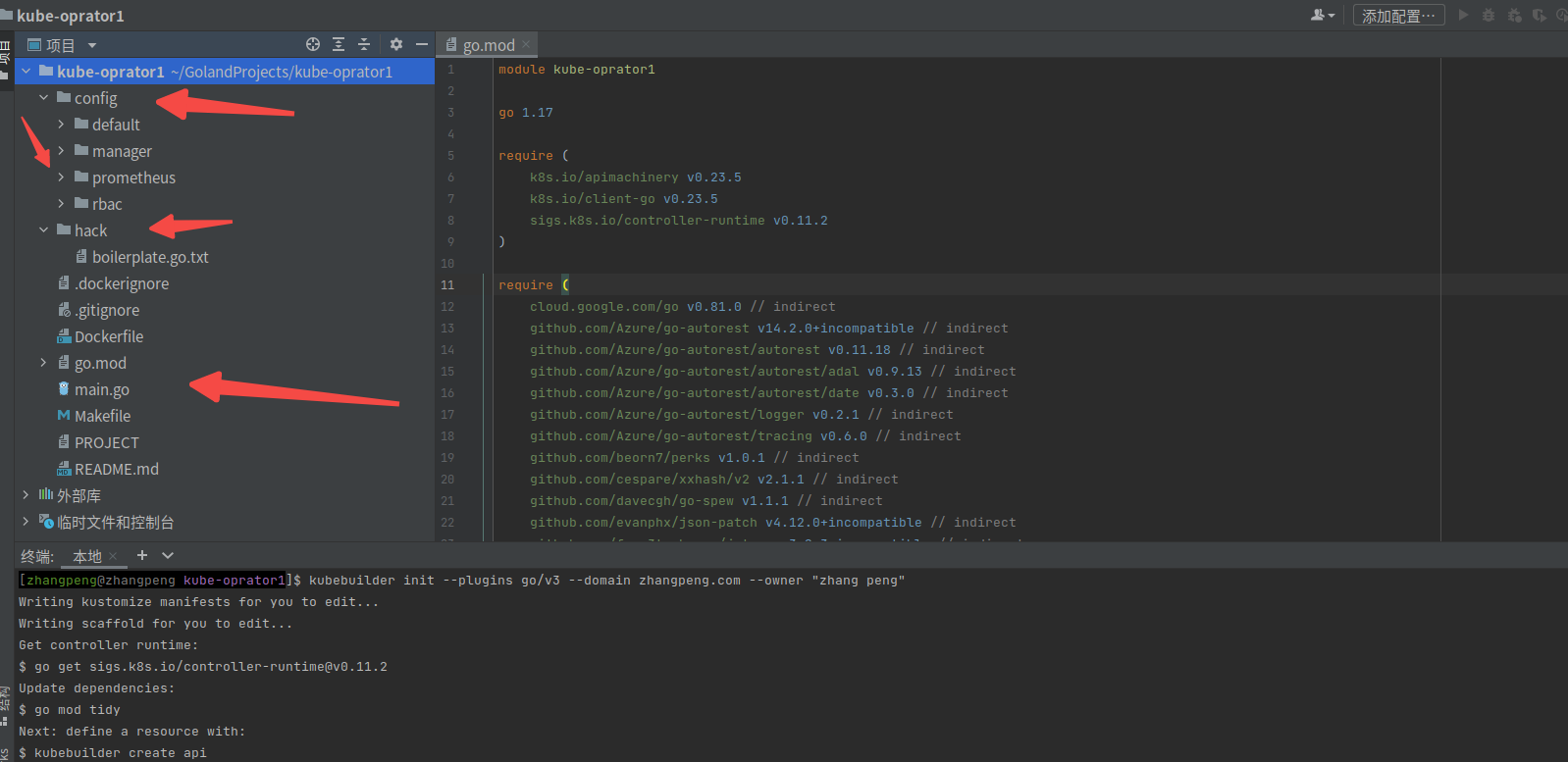This screenshot has width=1568, height=762.
Task: Click 'sigs.k8s.io/controller-runtime v0.11.2' in editor
Action: pos(679,221)
